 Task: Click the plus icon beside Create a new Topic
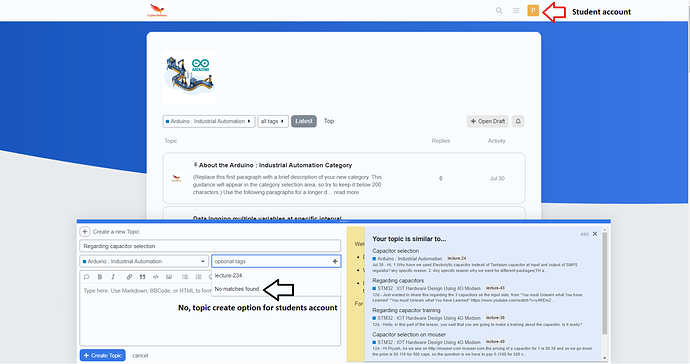coord(85,232)
